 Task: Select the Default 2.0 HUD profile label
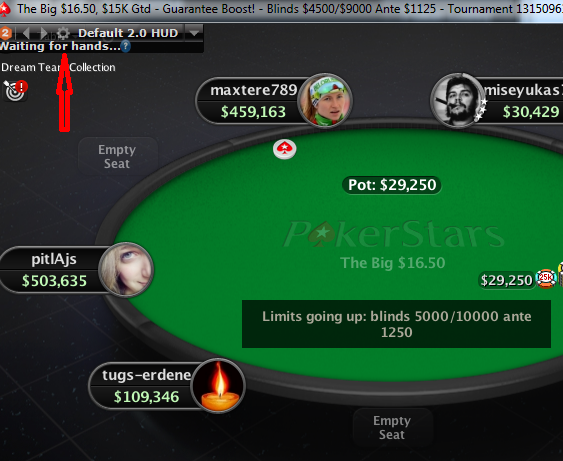click(x=128, y=33)
